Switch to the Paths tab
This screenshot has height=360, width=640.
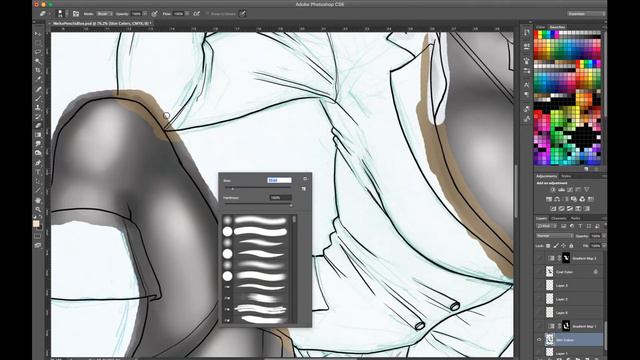(x=576, y=218)
